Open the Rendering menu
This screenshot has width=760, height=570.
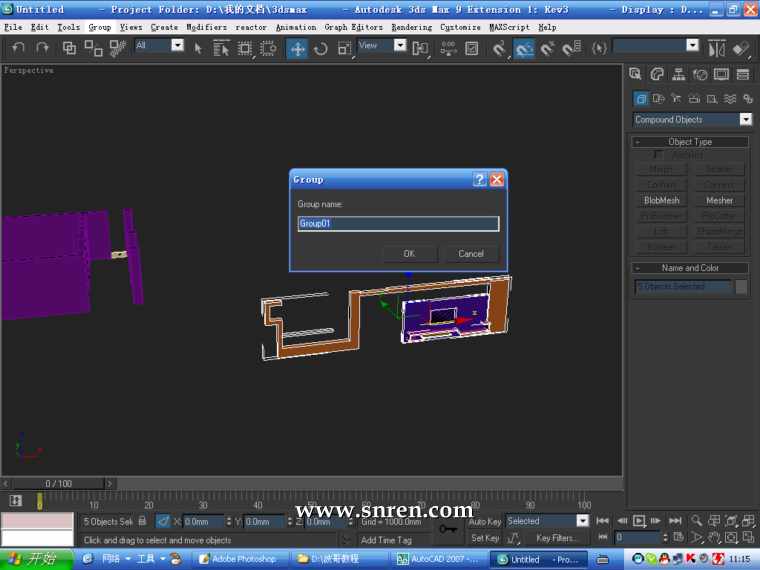pos(411,27)
